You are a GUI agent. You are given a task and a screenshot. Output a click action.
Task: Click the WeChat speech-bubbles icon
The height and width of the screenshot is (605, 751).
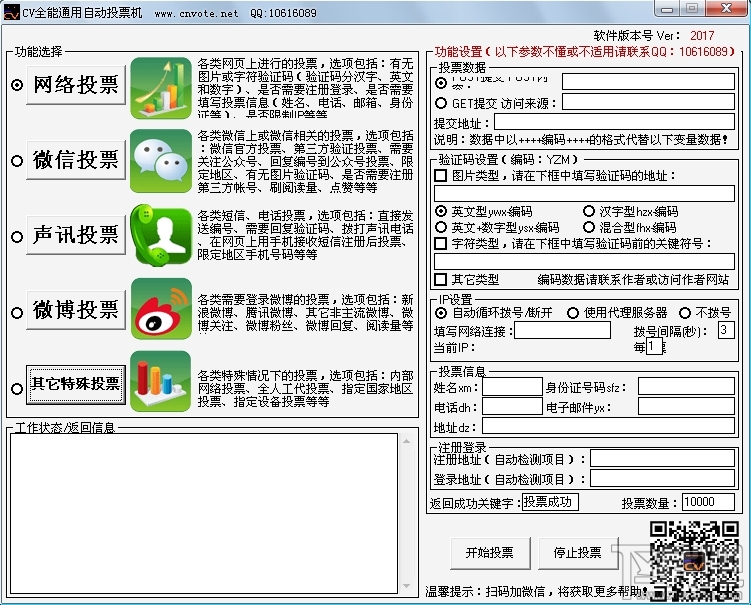[161, 161]
